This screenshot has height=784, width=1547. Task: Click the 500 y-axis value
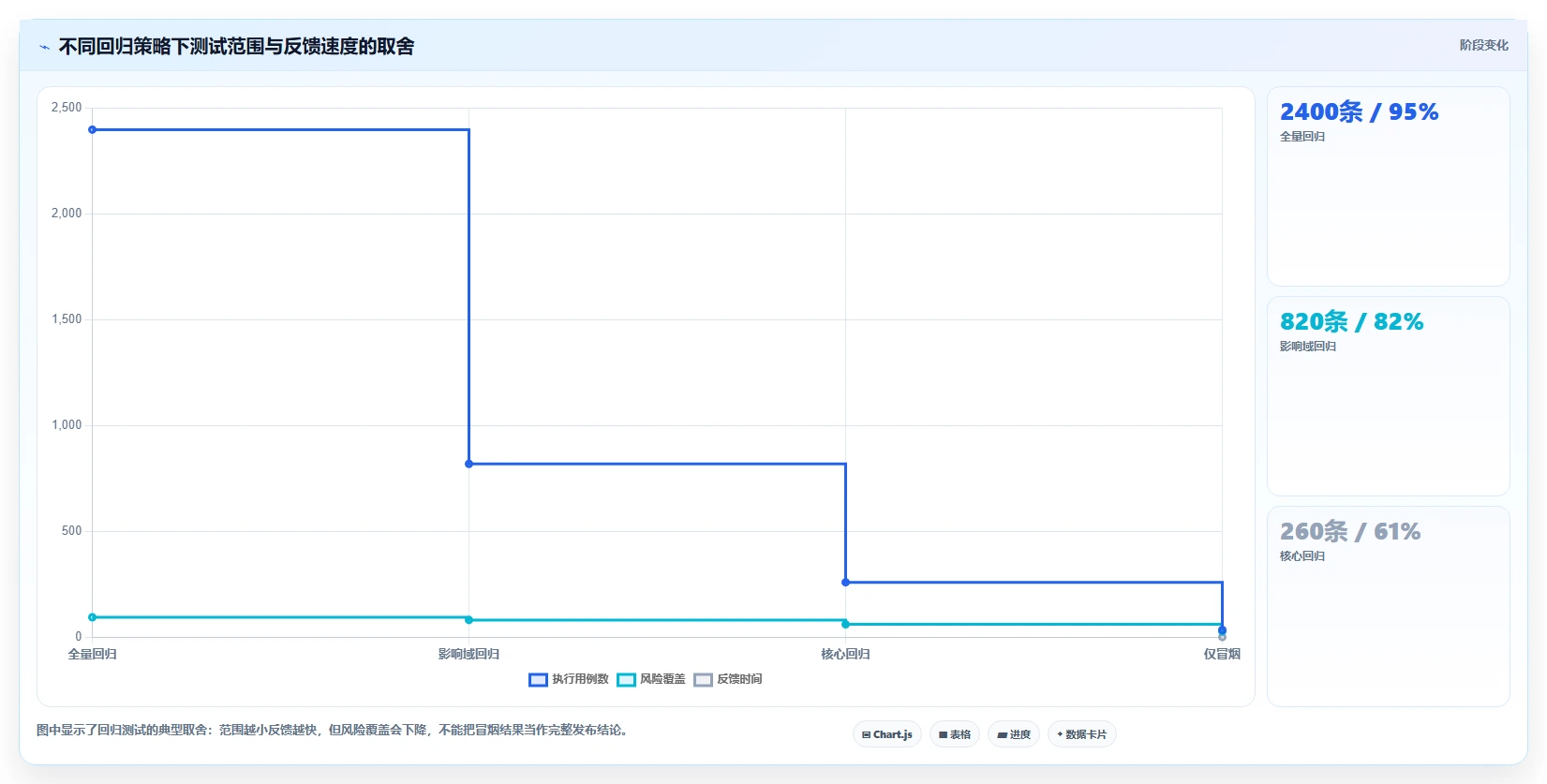71,531
